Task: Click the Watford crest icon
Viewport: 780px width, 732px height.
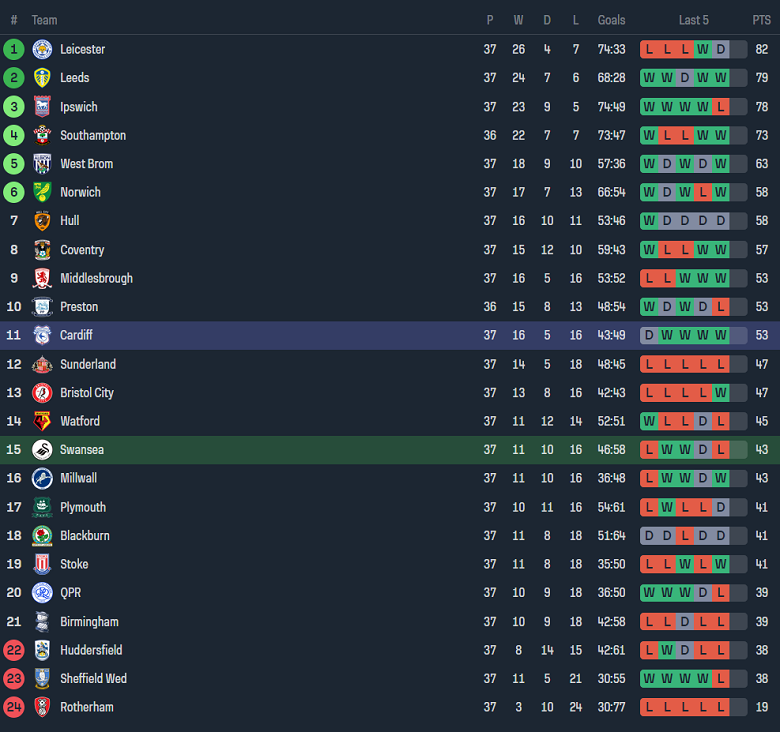Action: coord(42,421)
